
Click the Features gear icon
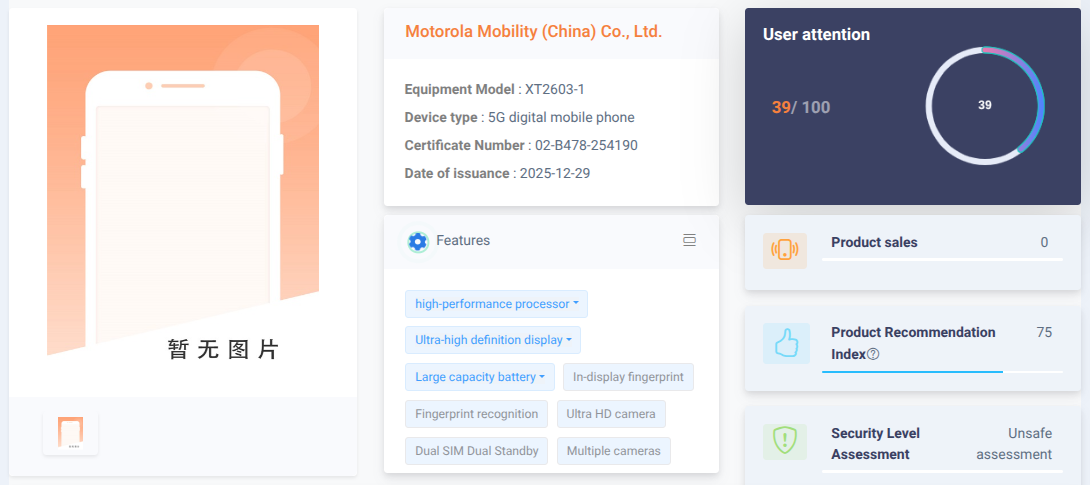pos(418,241)
